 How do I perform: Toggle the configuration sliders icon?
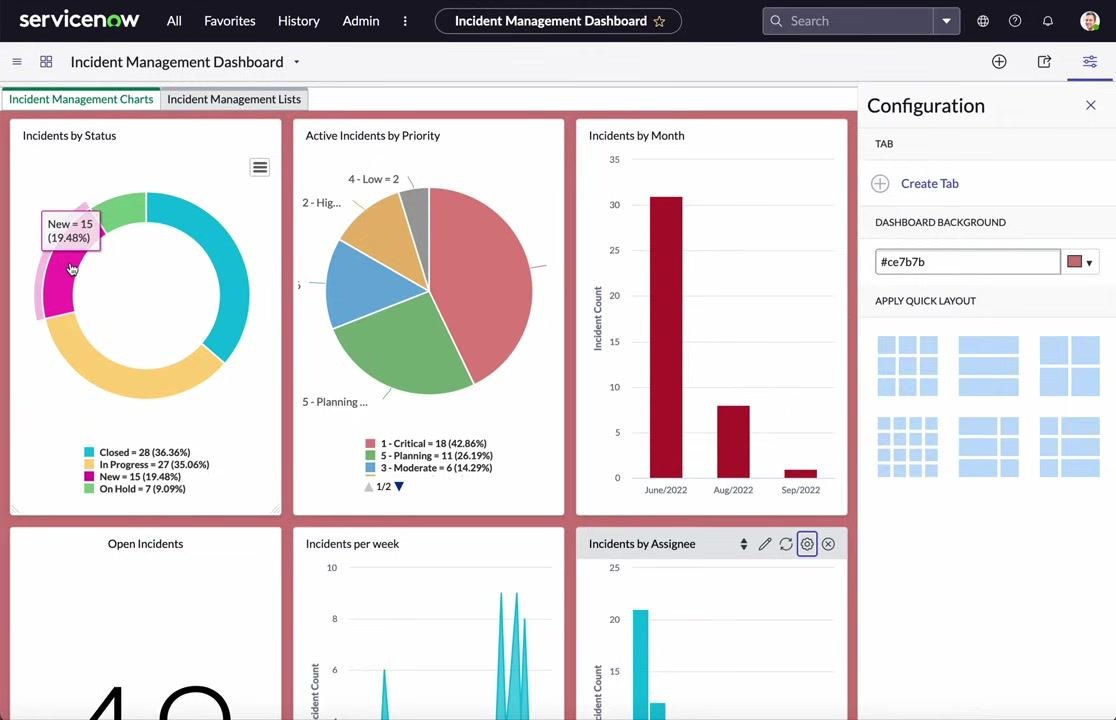pos(1090,62)
